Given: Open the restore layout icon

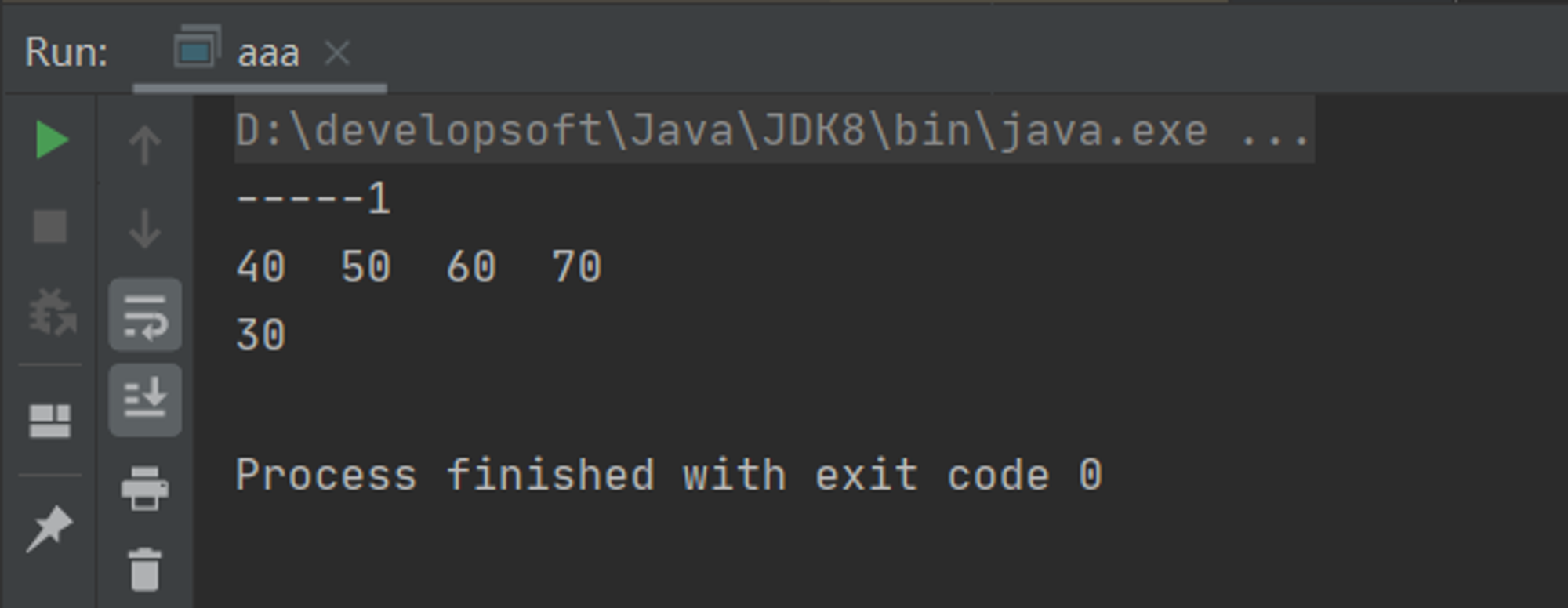Looking at the screenshot, I should pyautogui.click(x=50, y=421).
